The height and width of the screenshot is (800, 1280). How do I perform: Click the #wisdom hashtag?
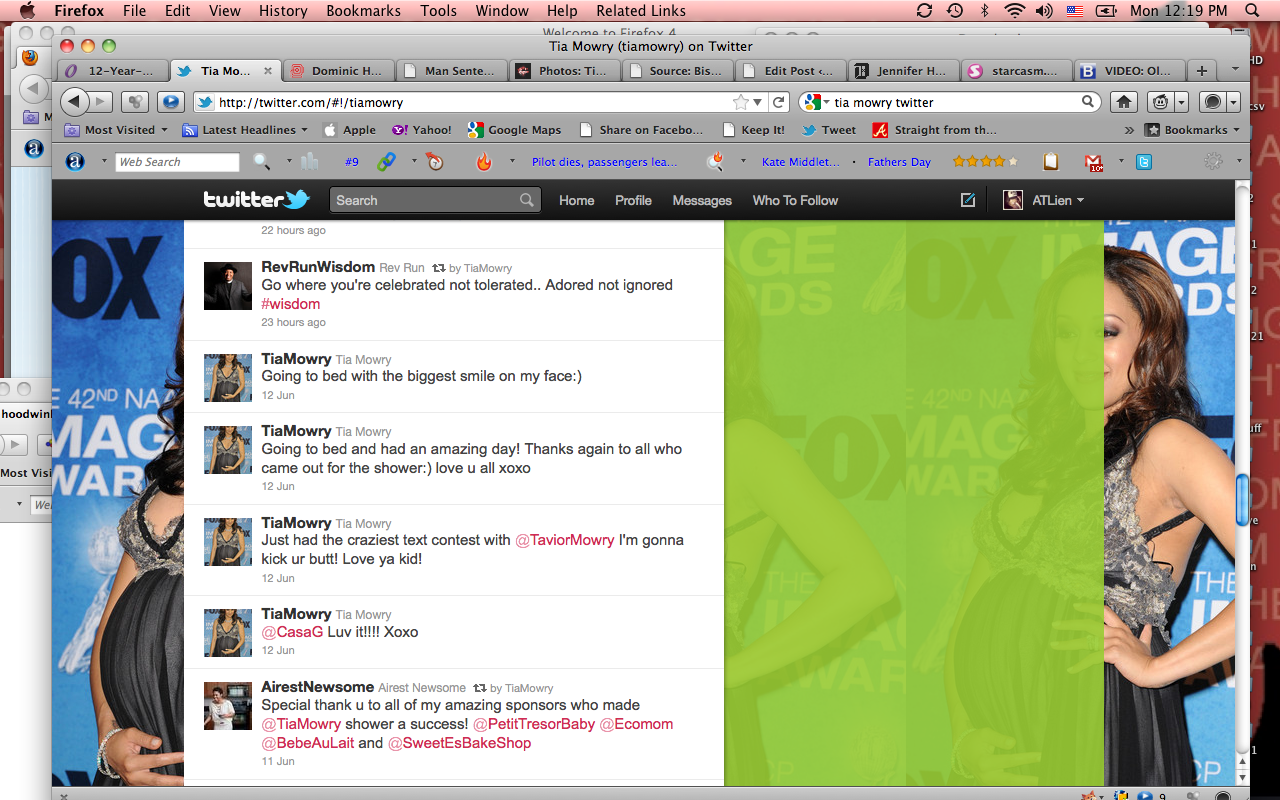291,304
